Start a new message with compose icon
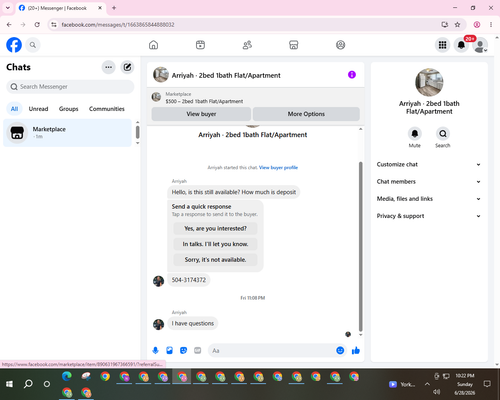 (x=127, y=67)
